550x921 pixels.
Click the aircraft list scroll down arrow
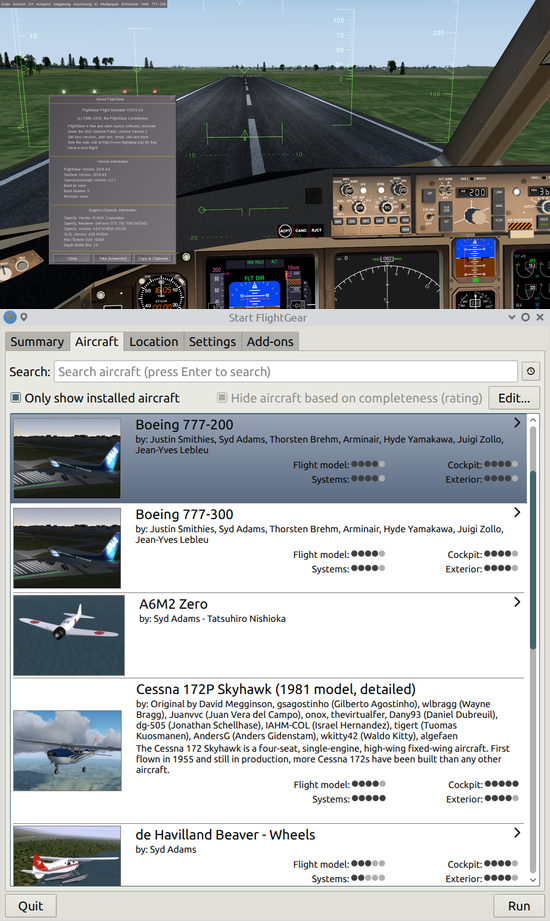point(533,879)
